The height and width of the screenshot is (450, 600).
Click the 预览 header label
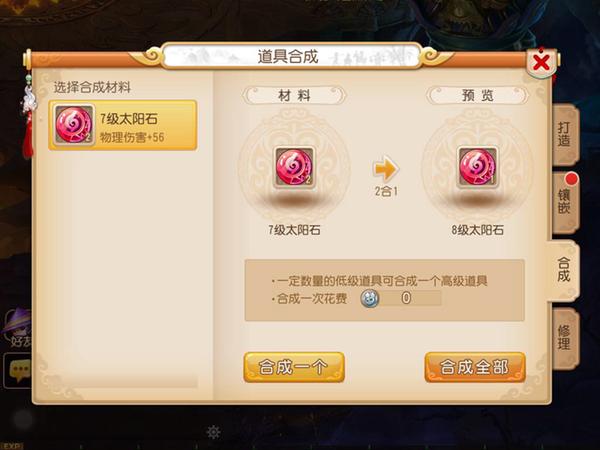tap(477, 96)
